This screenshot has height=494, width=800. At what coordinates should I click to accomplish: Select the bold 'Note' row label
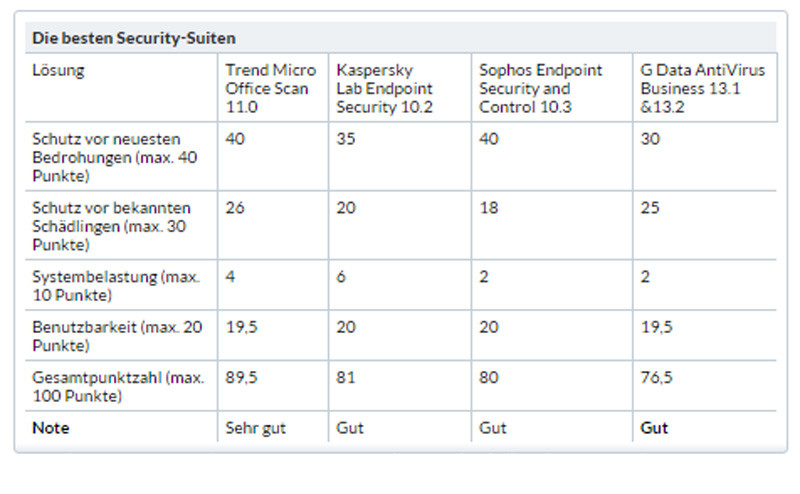(51, 428)
